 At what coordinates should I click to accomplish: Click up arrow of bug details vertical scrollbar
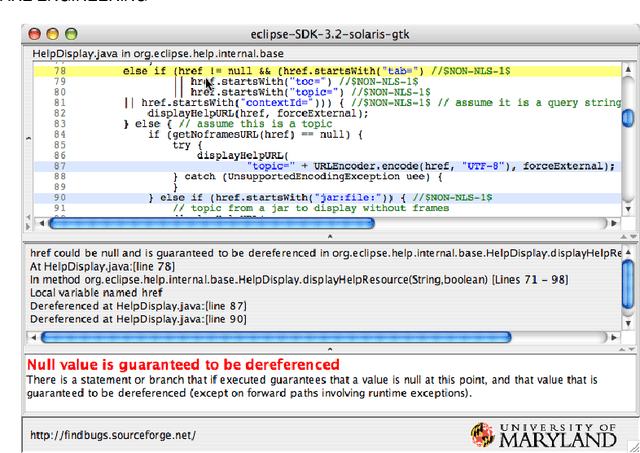628,253
